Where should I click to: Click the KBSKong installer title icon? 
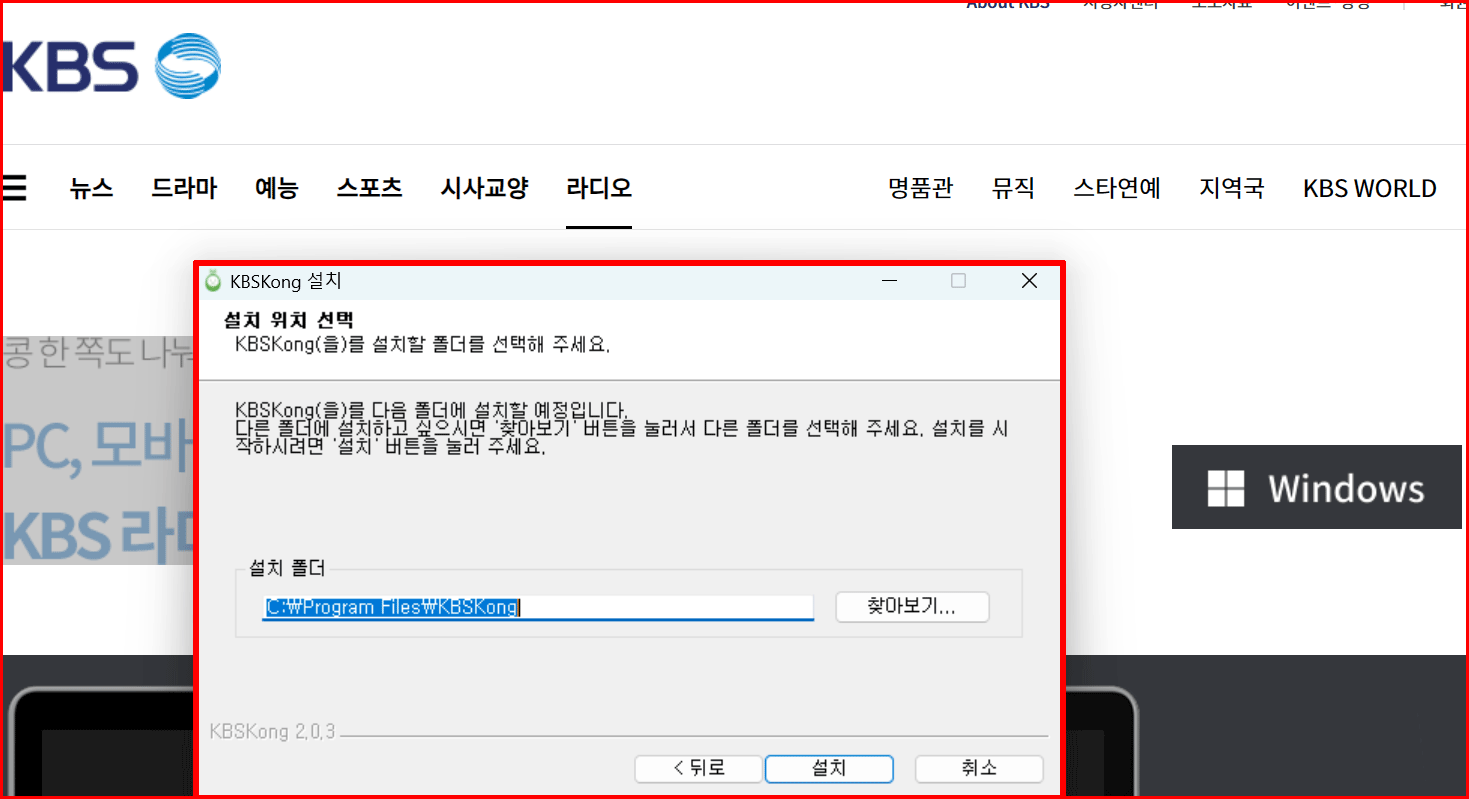click(x=213, y=282)
